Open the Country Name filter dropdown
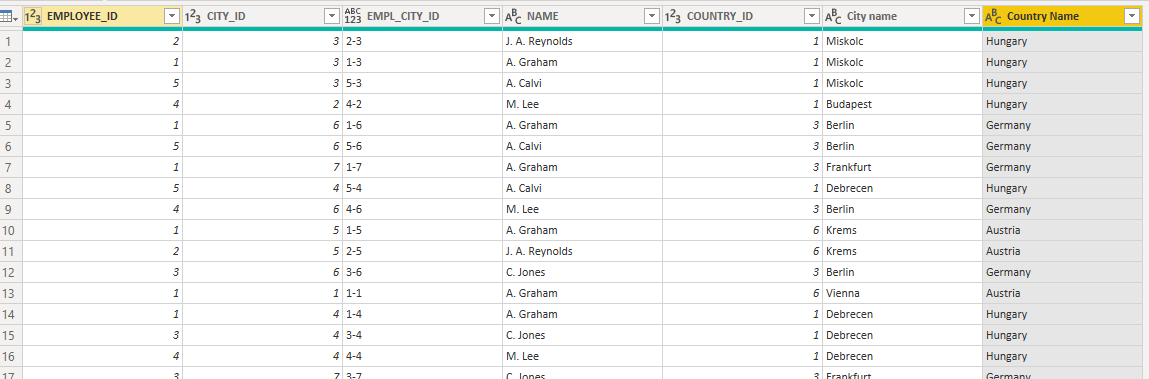This screenshot has width=1149, height=379. tap(1131, 16)
